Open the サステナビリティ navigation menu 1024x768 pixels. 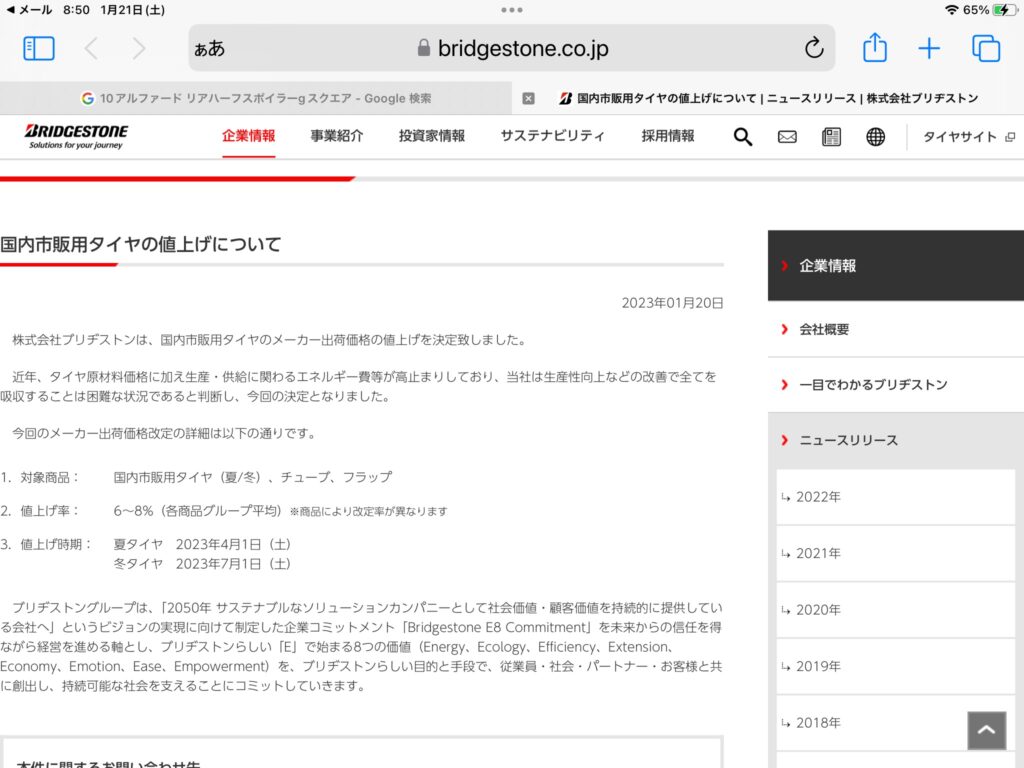(x=552, y=136)
